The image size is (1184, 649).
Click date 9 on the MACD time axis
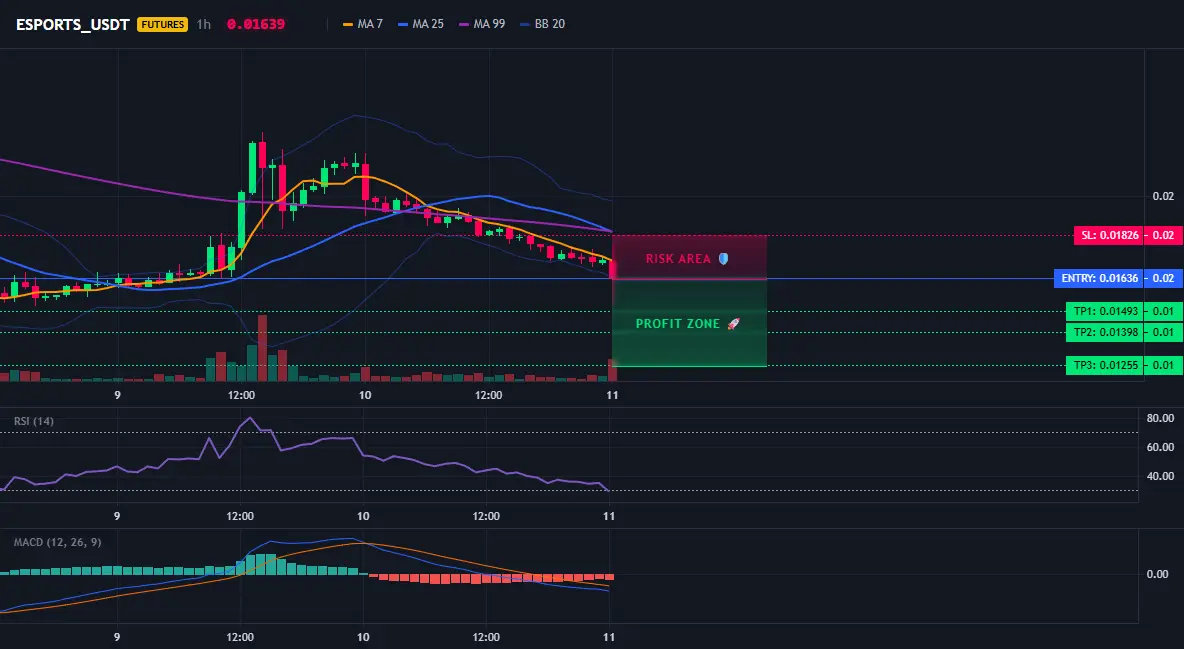point(116,637)
